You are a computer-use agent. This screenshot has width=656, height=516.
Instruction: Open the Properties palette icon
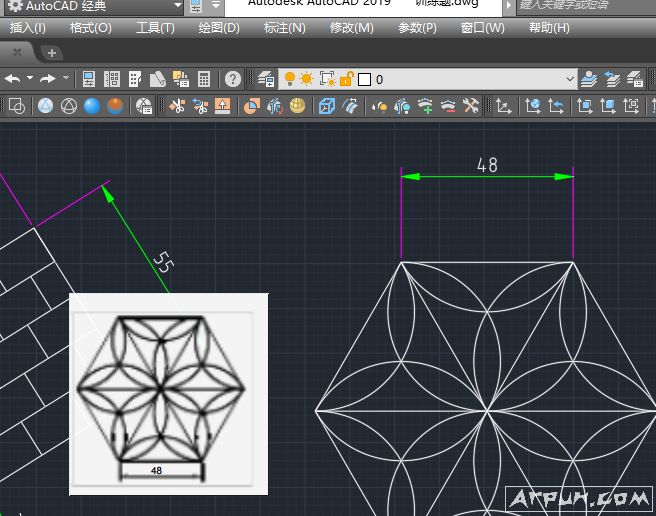(x=89, y=79)
